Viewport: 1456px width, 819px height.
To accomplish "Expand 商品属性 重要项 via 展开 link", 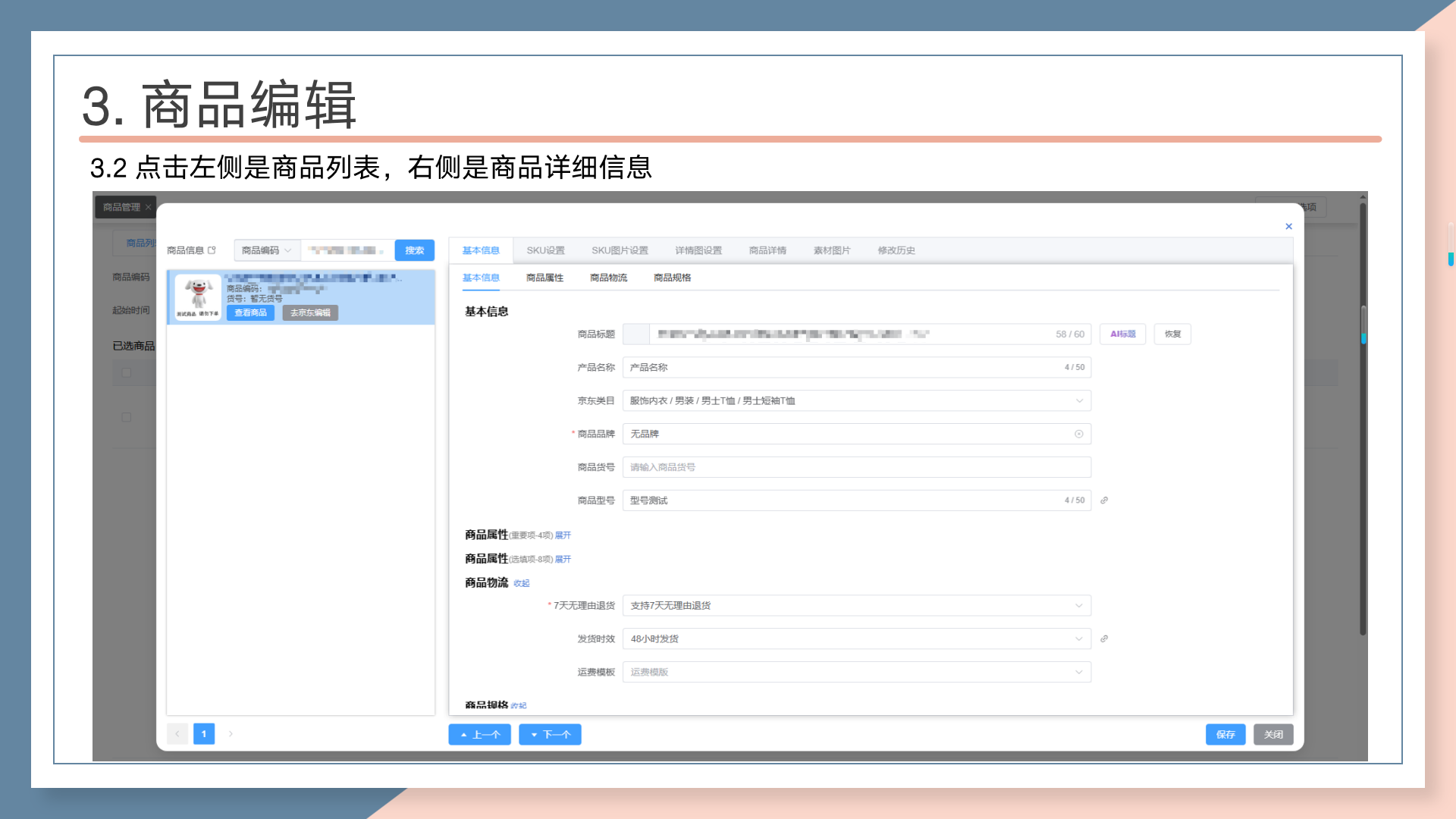I will (x=563, y=535).
